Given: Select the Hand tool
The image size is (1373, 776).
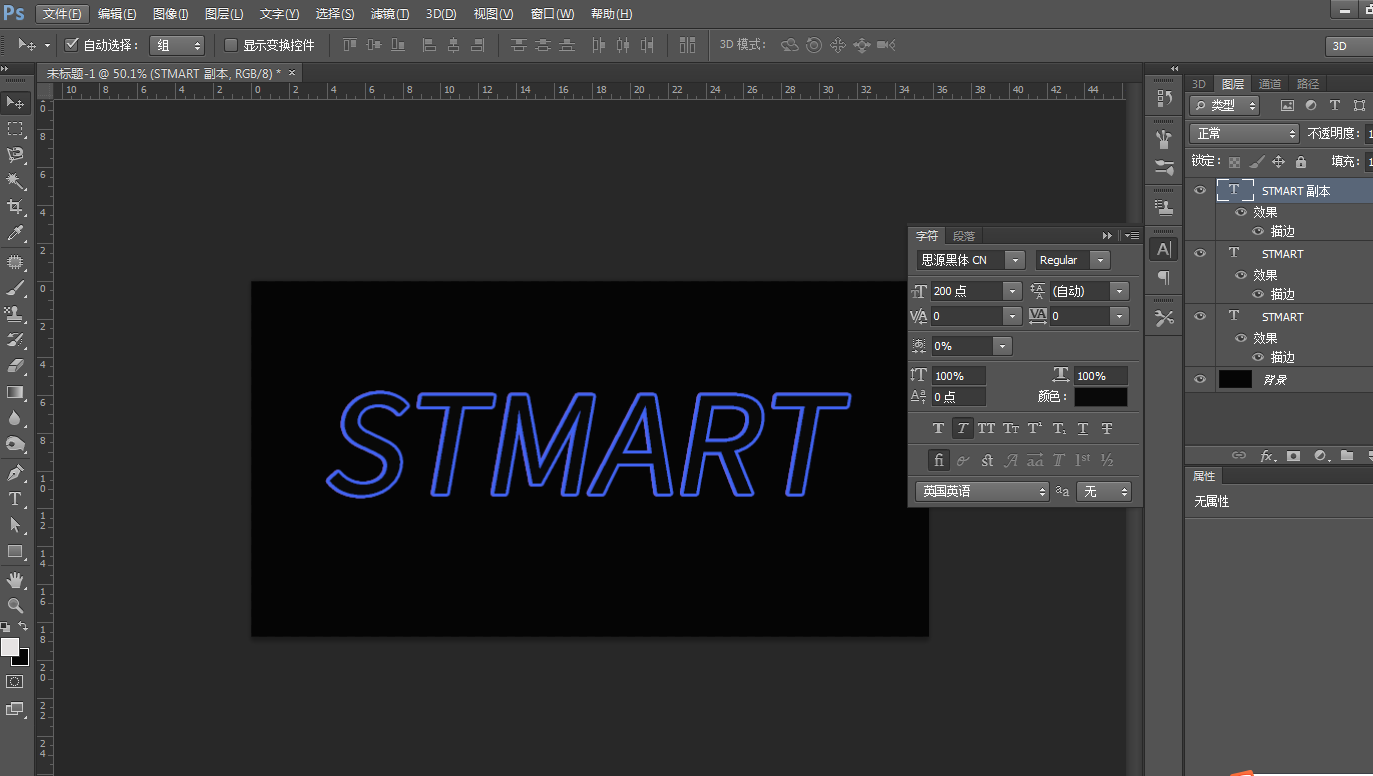Looking at the screenshot, I should (x=15, y=580).
